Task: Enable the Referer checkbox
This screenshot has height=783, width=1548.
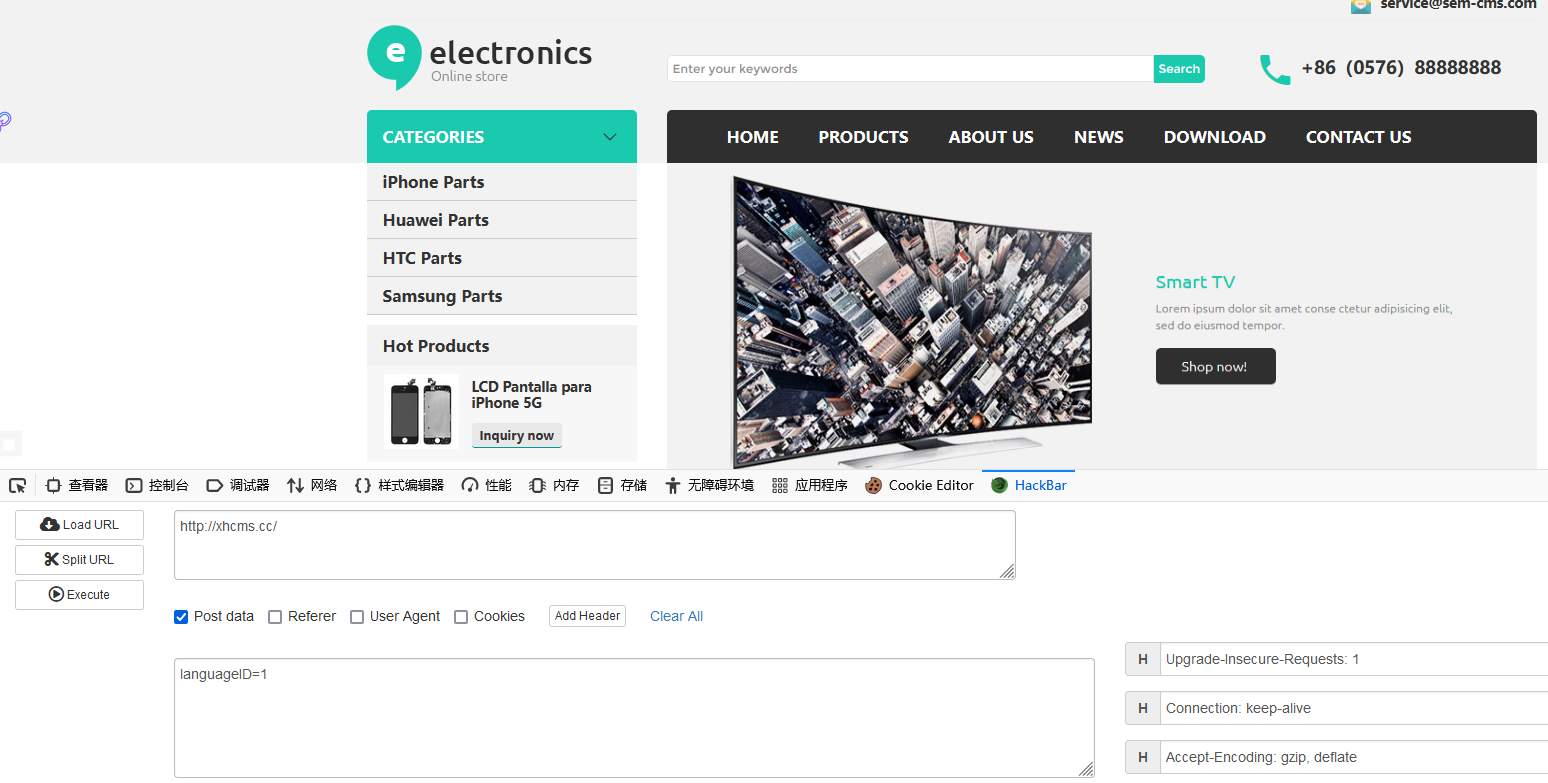Action: click(275, 617)
